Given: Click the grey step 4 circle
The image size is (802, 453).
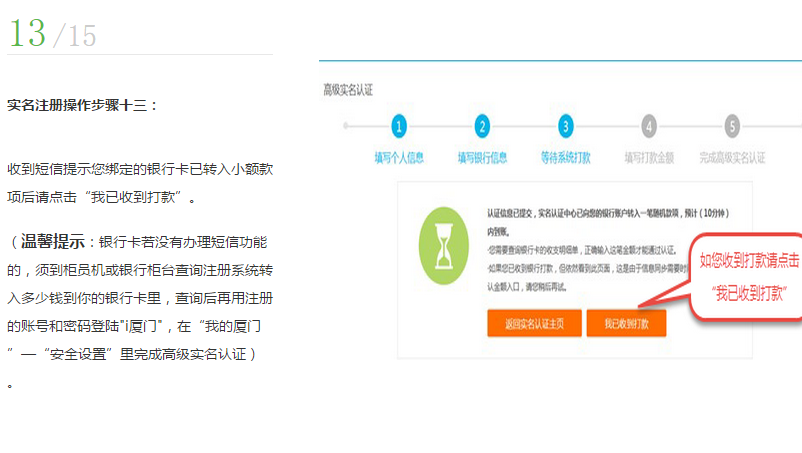Looking at the screenshot, I should tap(649, 126).
